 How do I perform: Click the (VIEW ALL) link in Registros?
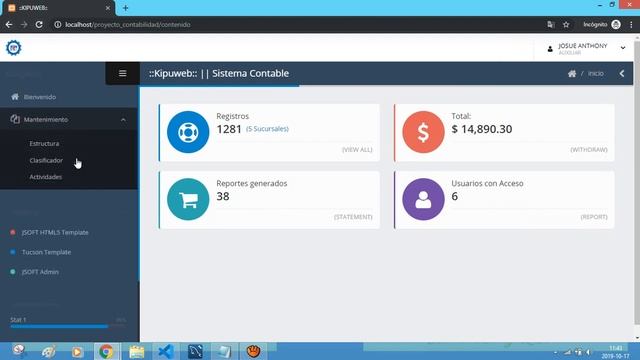click(x=357, y=150)
